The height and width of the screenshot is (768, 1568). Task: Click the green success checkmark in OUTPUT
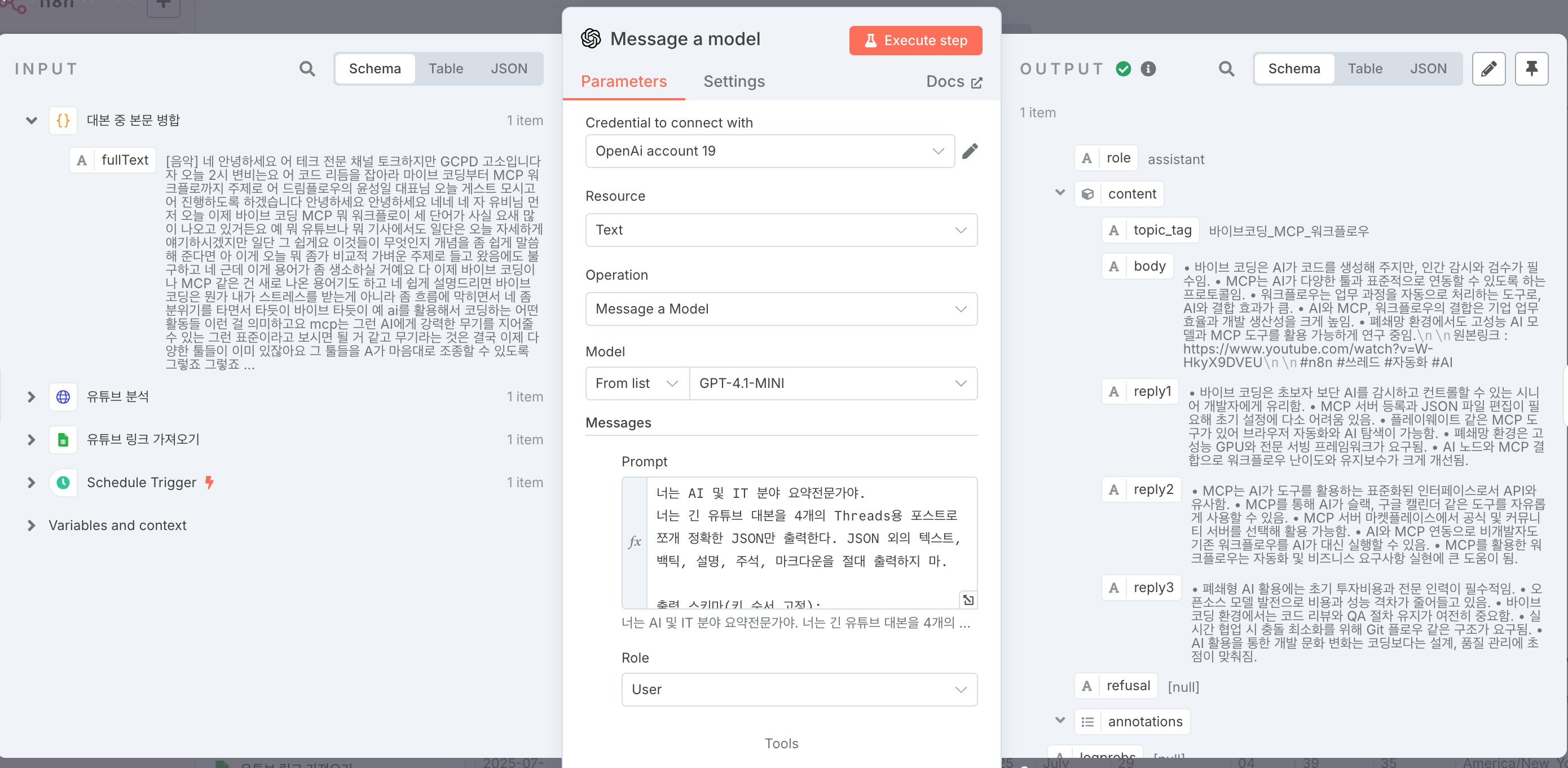1124,69
